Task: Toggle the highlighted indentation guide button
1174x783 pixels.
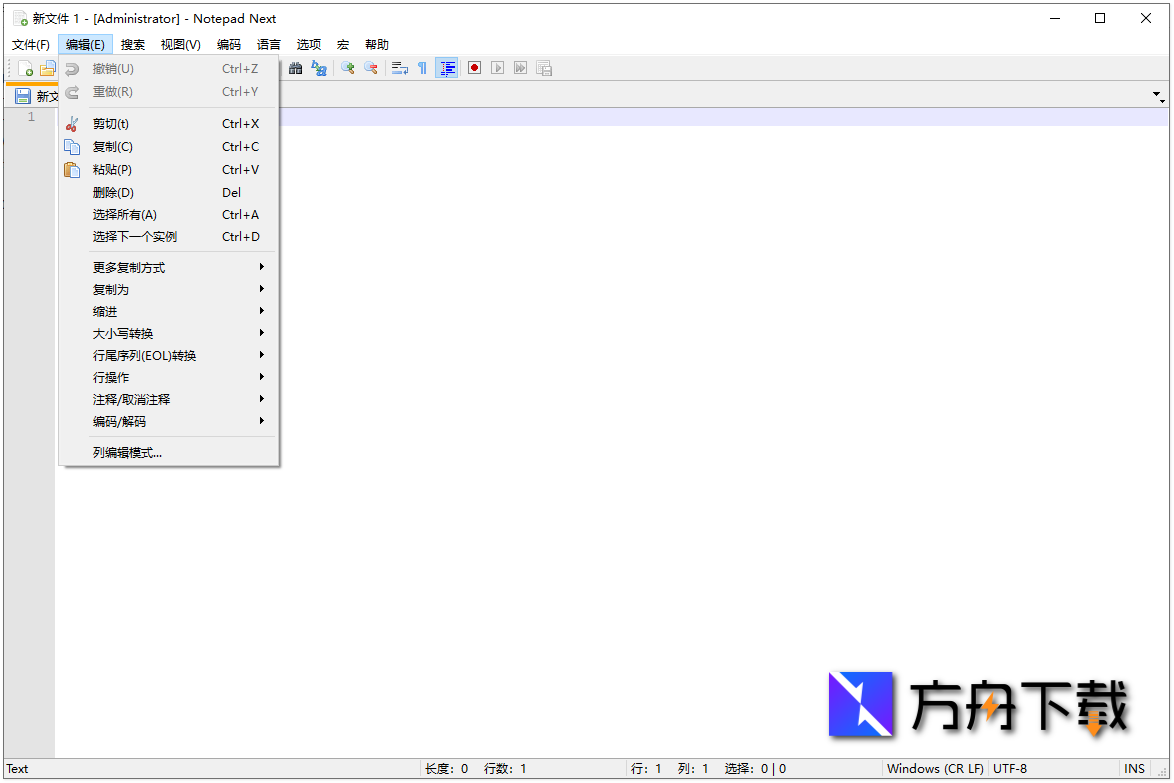Action: pos(446,68)
